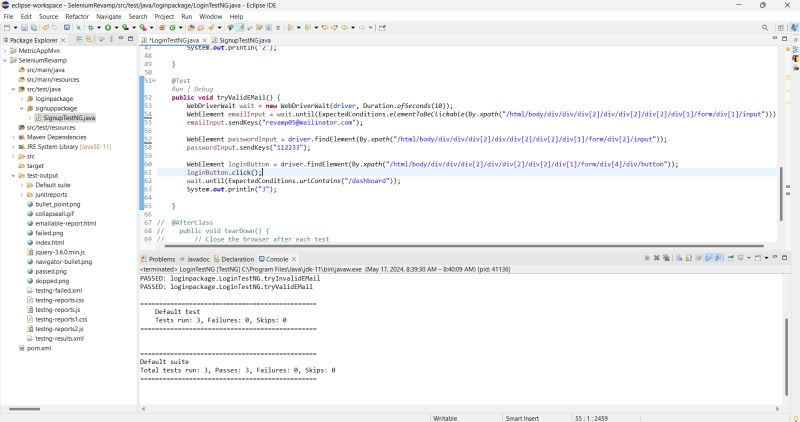
Task: Open the Run button dropdown arrow
Action: pos(116,28)
